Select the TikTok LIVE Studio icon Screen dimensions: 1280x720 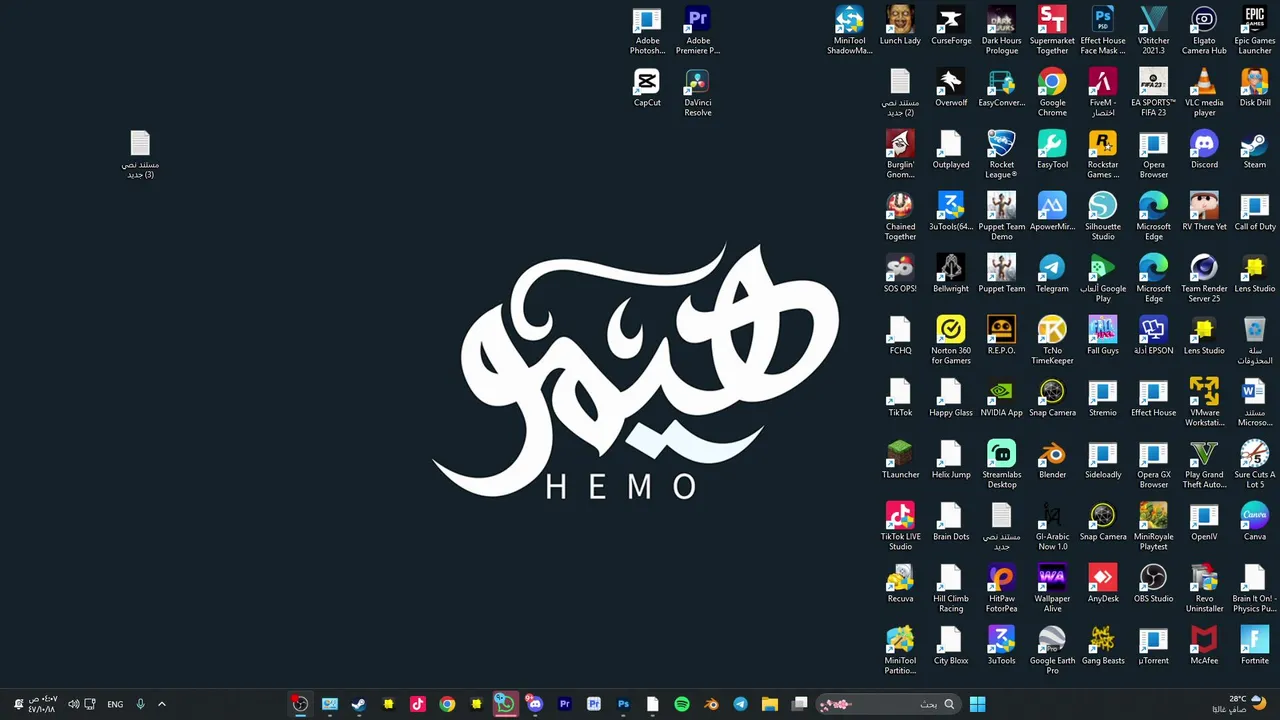(900, 527)
